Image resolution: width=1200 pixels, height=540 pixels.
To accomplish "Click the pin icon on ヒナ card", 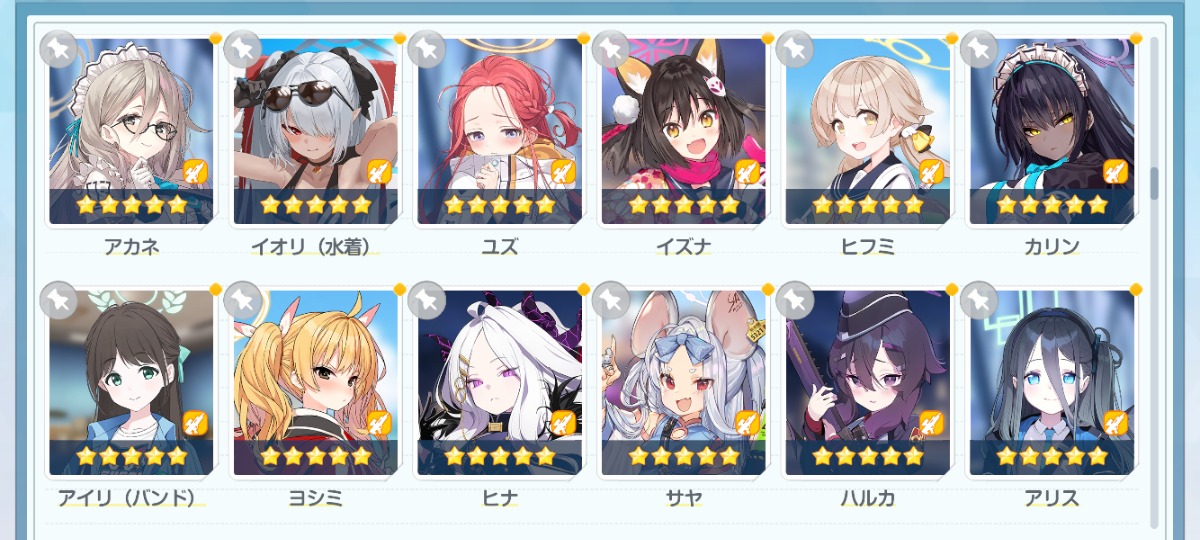I will (x=426, y=300).
